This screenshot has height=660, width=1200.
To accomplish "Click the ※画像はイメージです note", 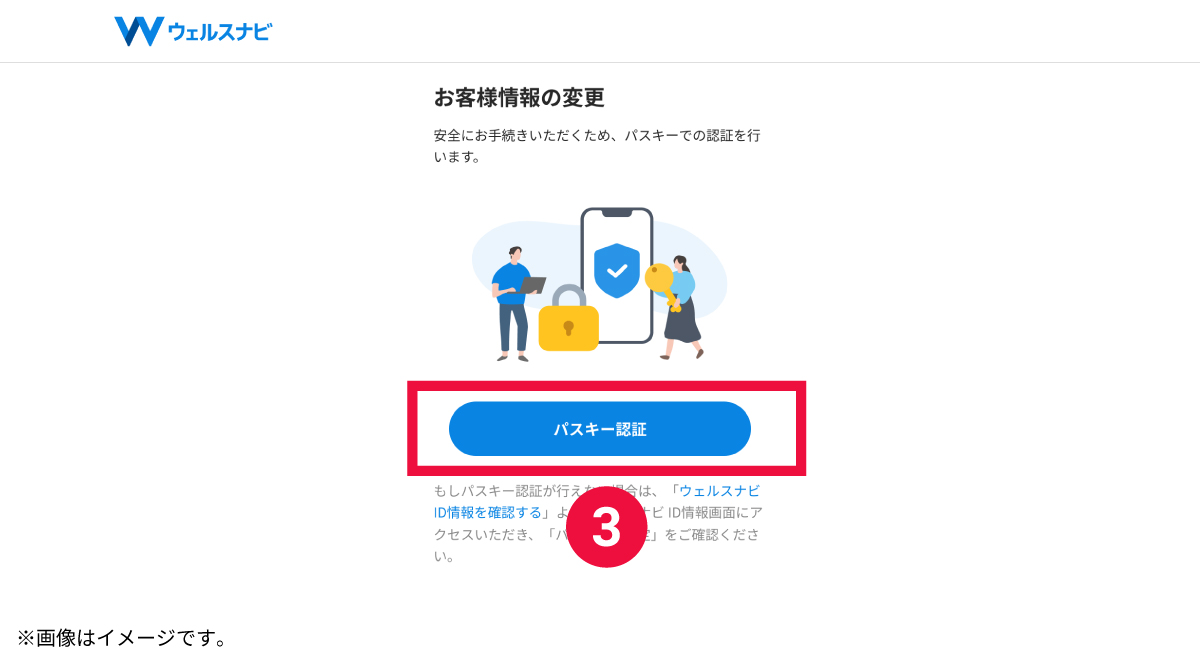I will (x=121, y=637).
